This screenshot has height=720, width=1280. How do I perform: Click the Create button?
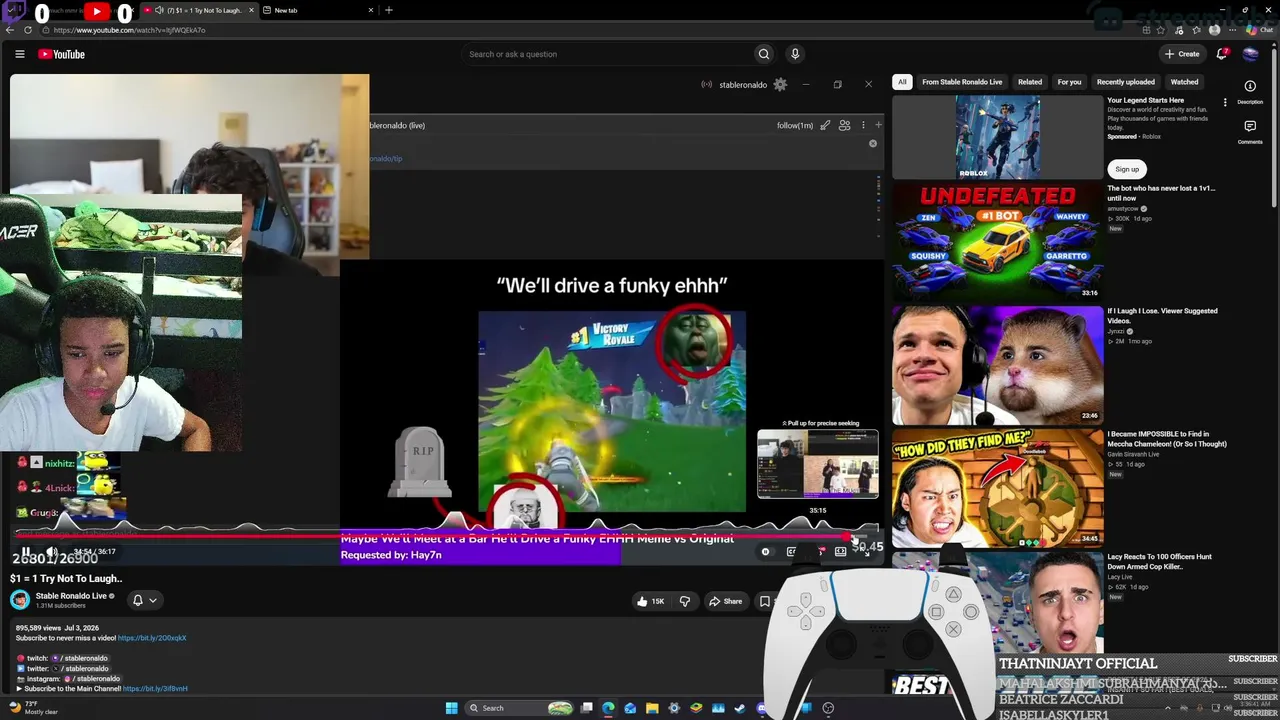tap(1182, 54)
